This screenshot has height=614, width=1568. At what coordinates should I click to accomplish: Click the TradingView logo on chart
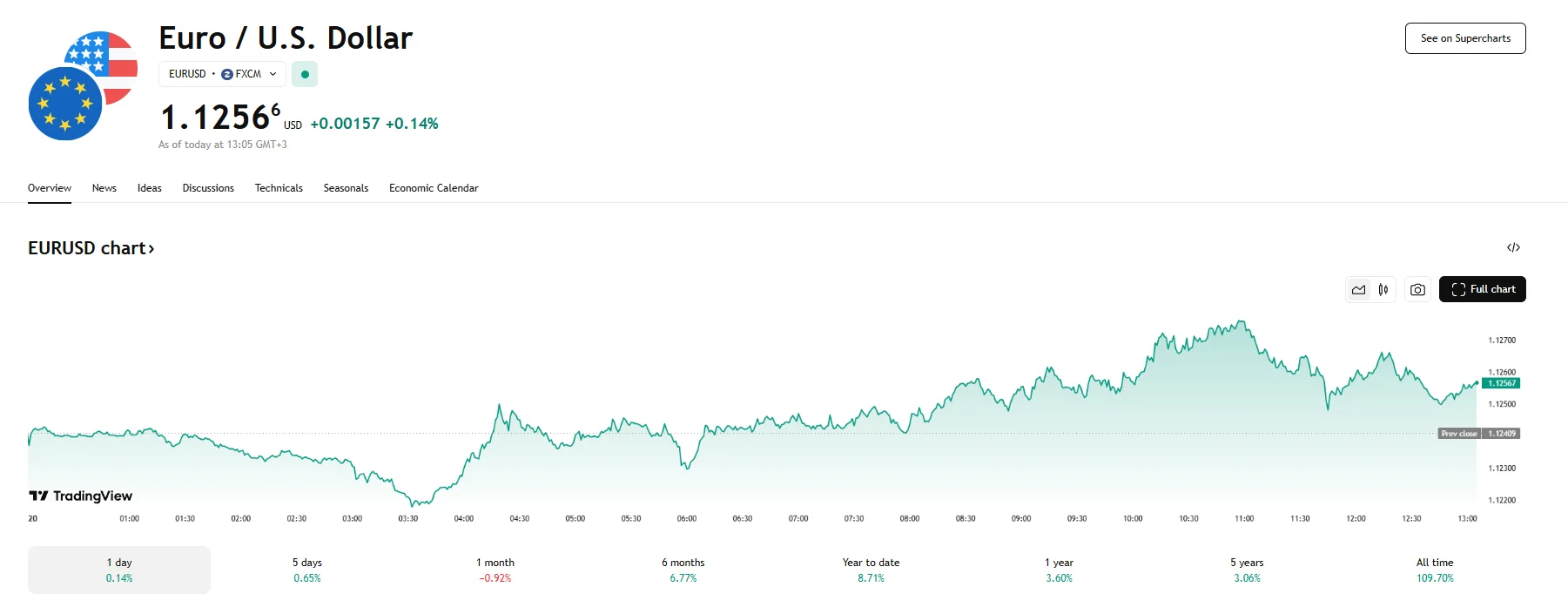pos(81,496)
